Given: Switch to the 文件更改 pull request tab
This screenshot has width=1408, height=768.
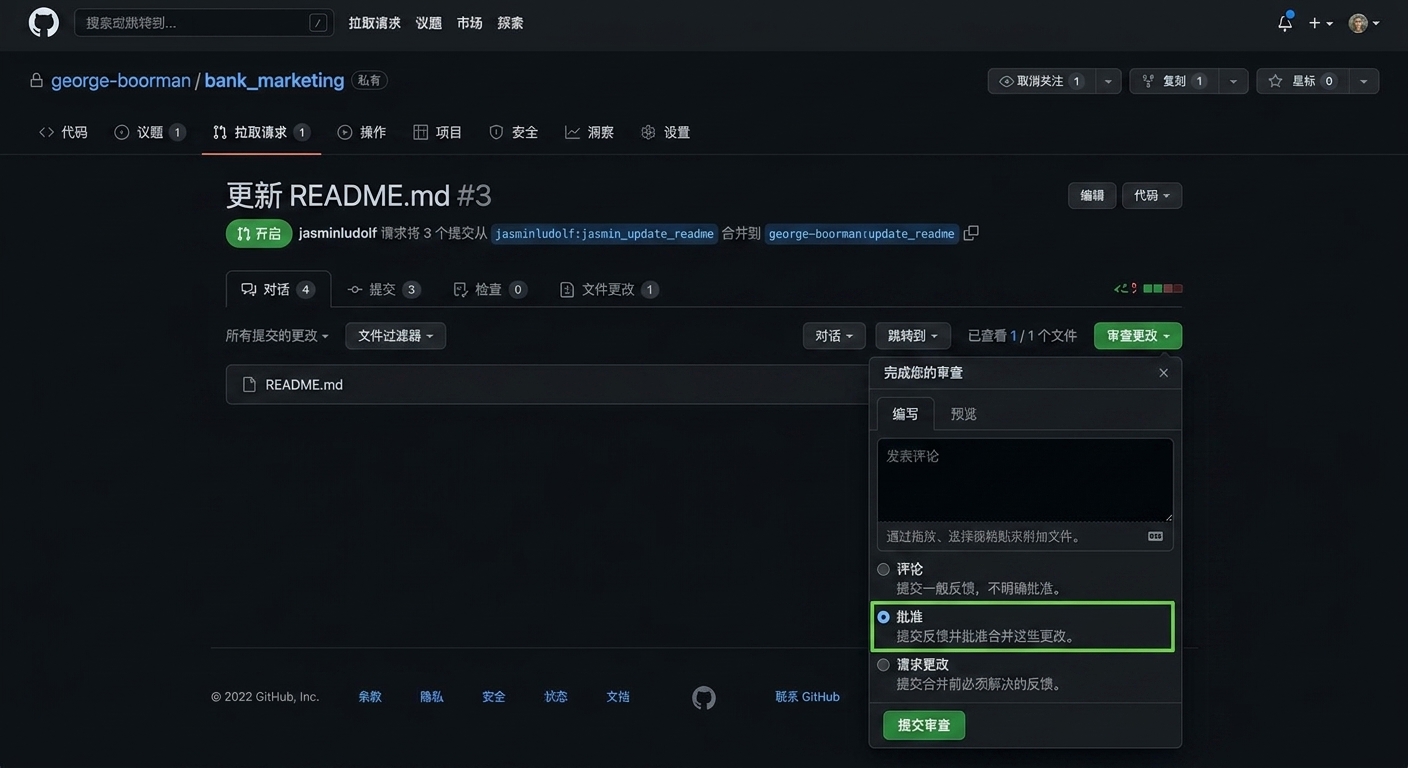Looking at the screenshot, I should [609, 289].
